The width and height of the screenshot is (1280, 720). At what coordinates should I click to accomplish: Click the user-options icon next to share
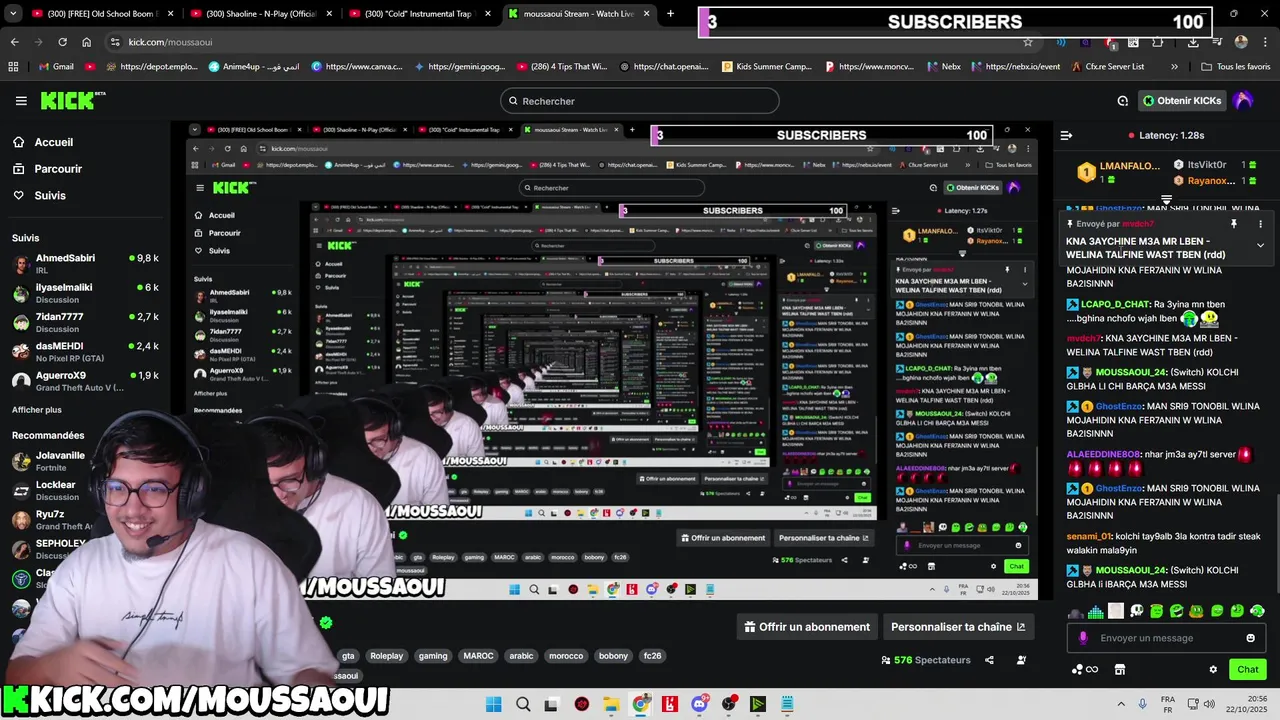point(1021,660)
